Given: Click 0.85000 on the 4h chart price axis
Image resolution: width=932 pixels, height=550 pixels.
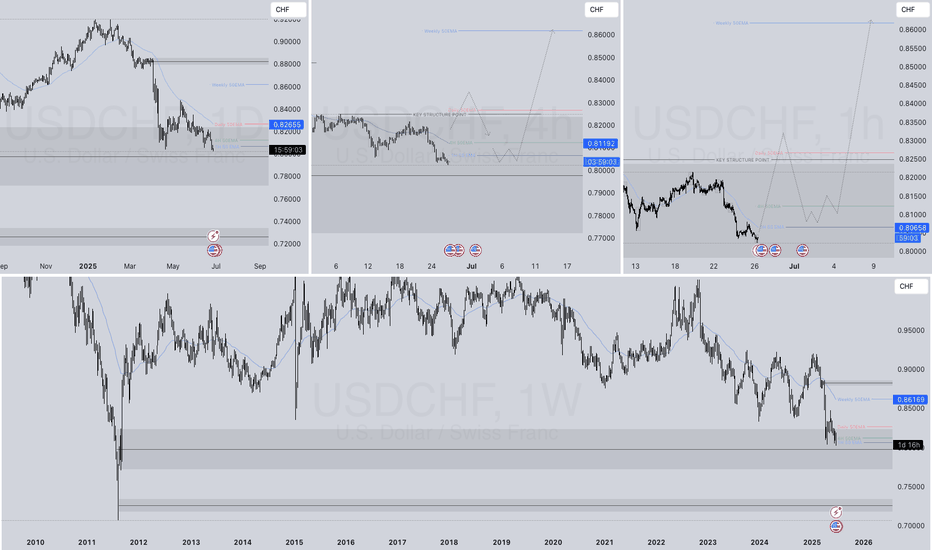Looking at the screenshot, I should click(x=601, y=58).
